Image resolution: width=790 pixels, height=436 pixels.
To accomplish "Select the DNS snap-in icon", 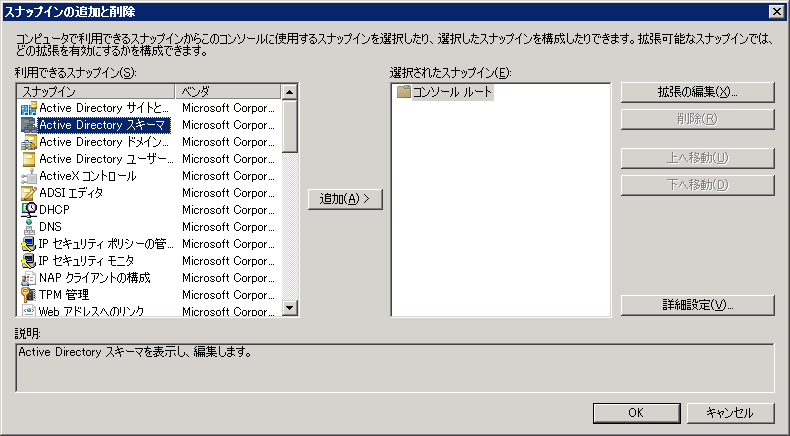I will pos(29,227).
